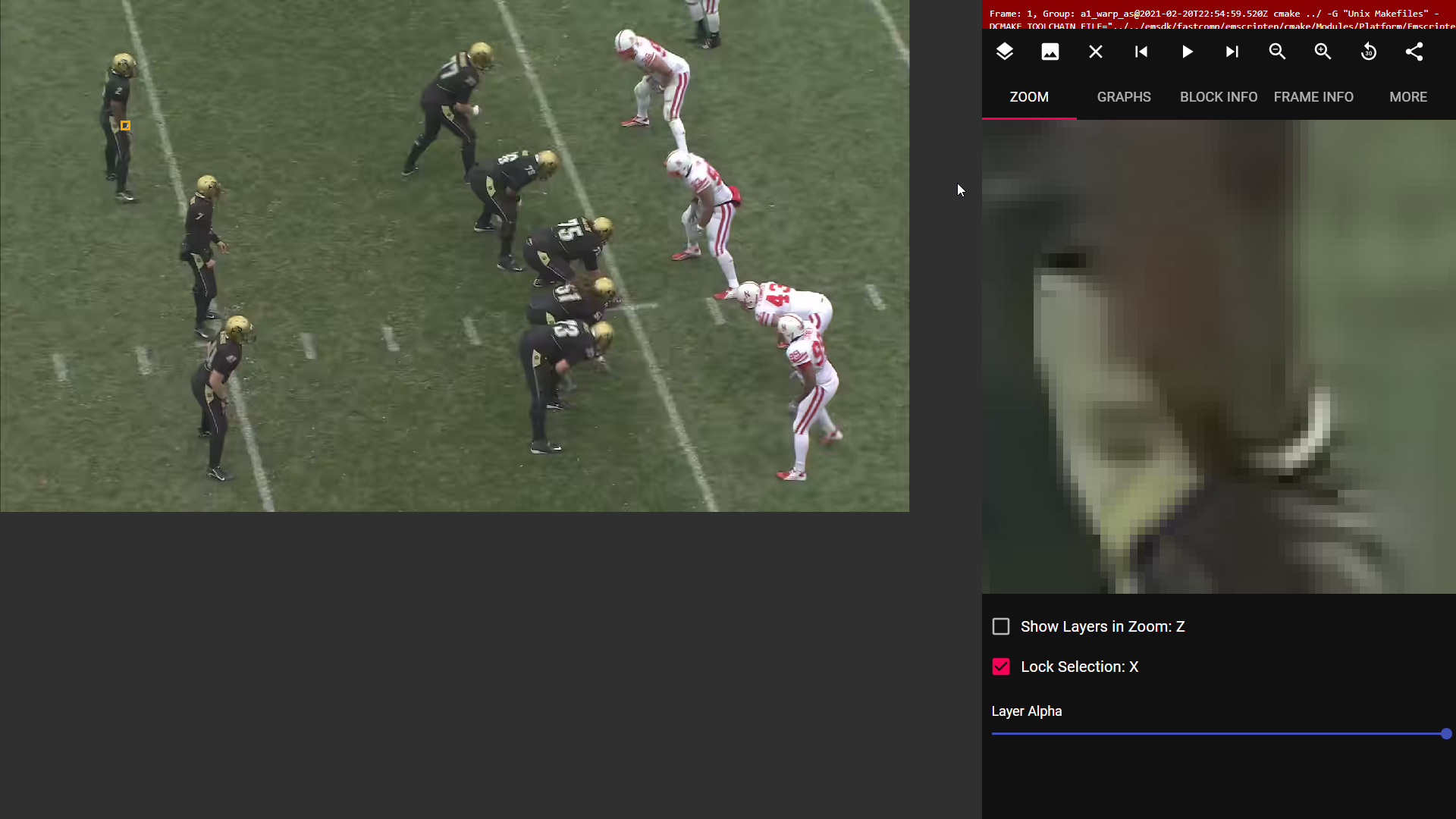Click the rewind 30 circular icon
The width and height of the screenshot is (1456, 819).
(x=1368, y=52)
